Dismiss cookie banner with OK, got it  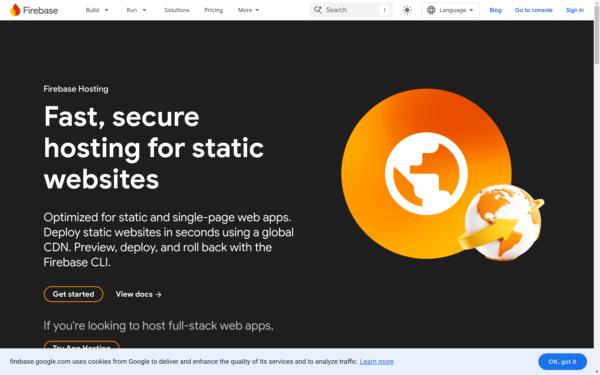pos(562,362)
